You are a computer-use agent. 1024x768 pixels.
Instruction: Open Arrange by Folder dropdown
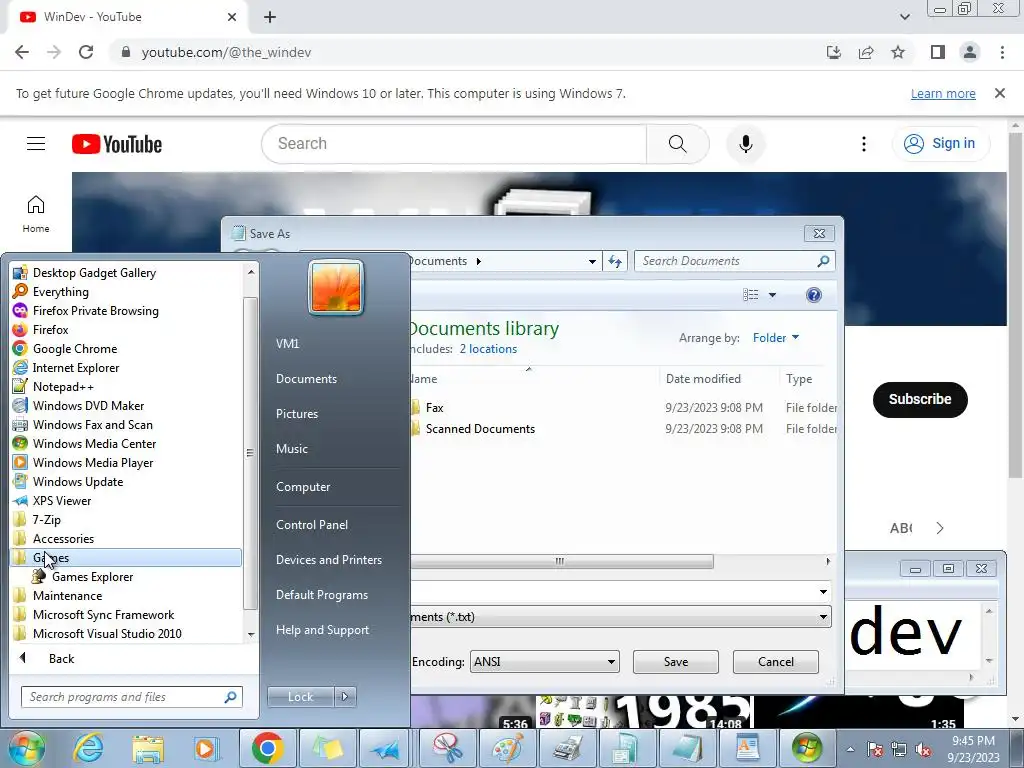tap(776, 338)
